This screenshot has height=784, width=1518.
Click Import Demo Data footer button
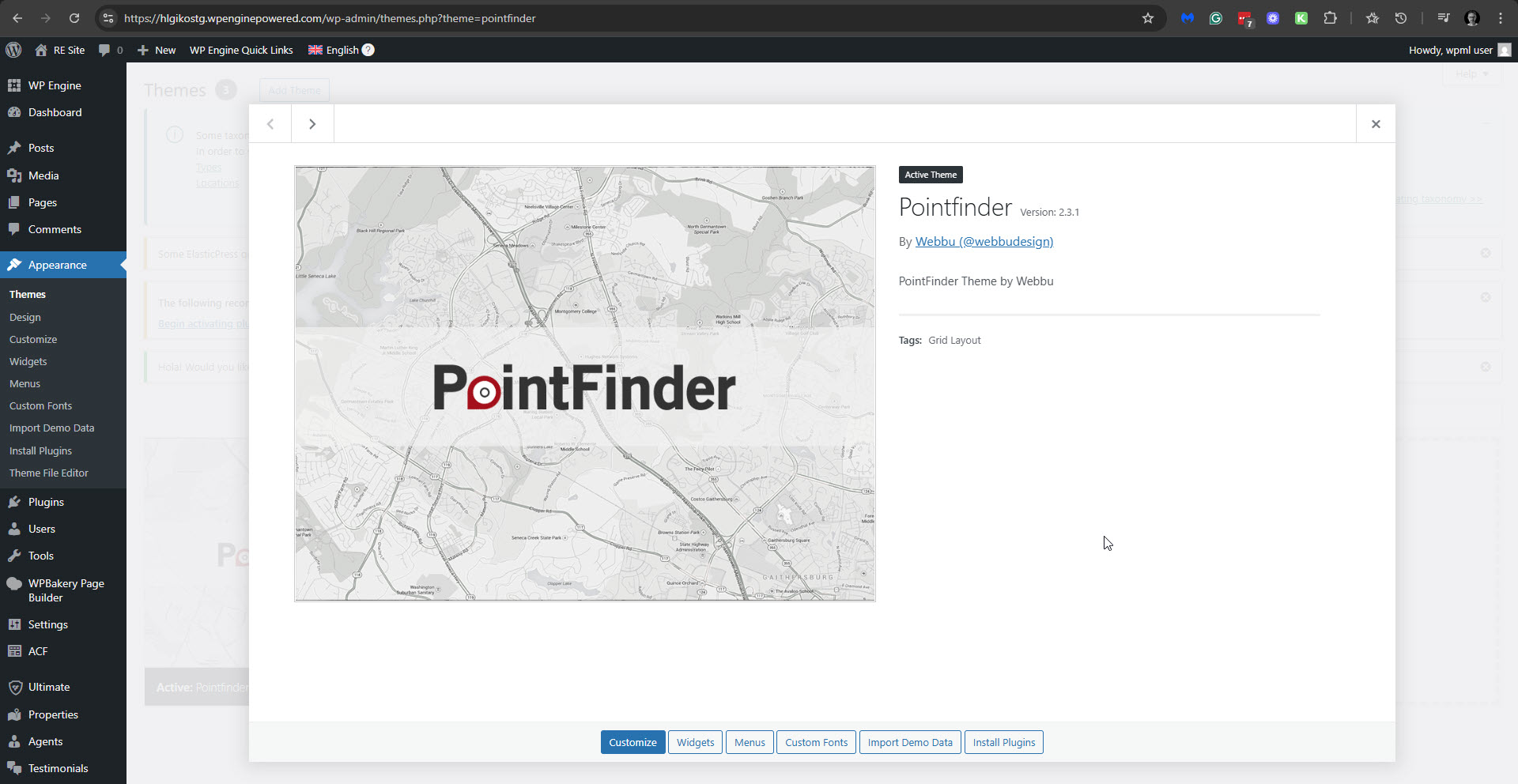(910, 742)
